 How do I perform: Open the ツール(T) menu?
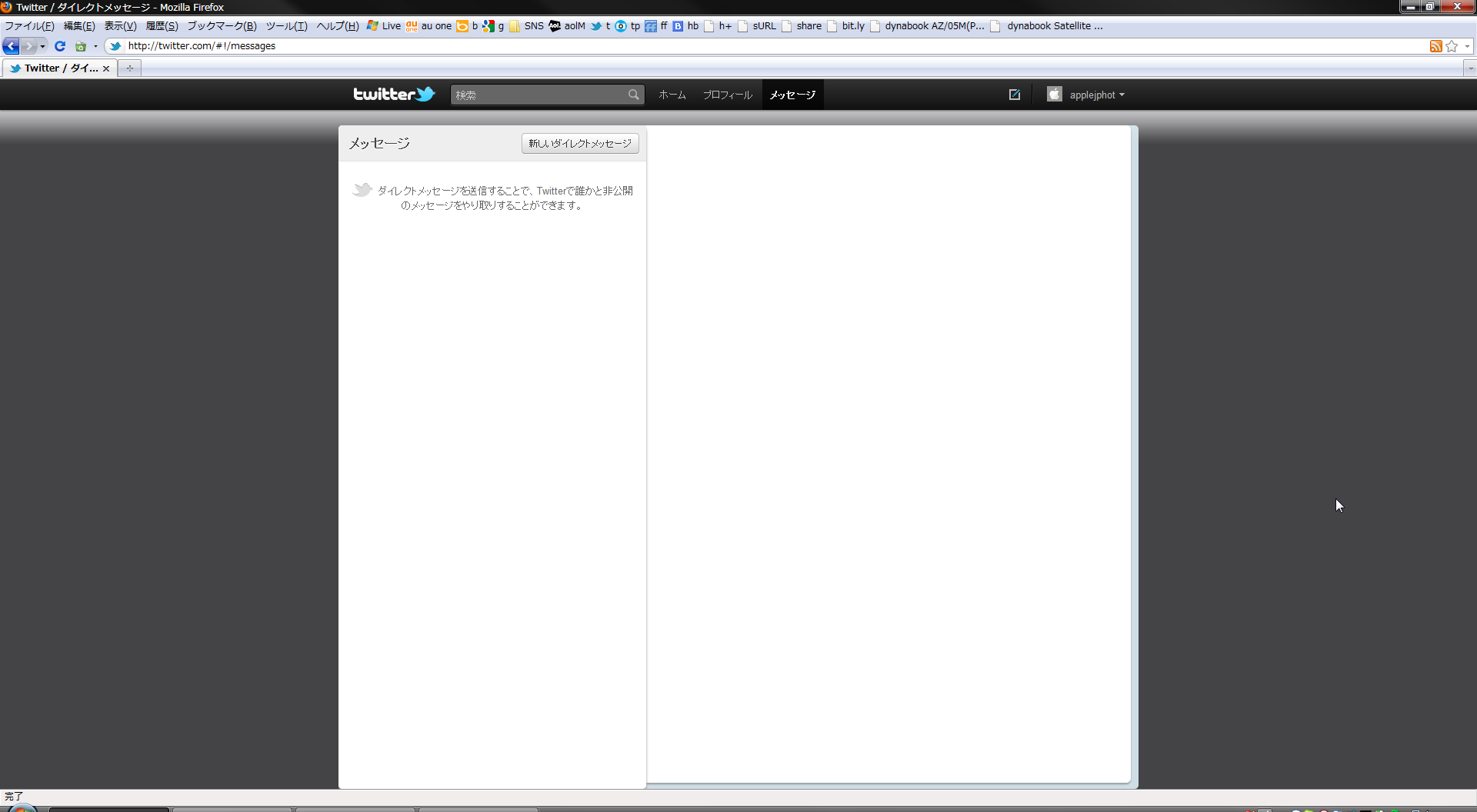(286, 25)
